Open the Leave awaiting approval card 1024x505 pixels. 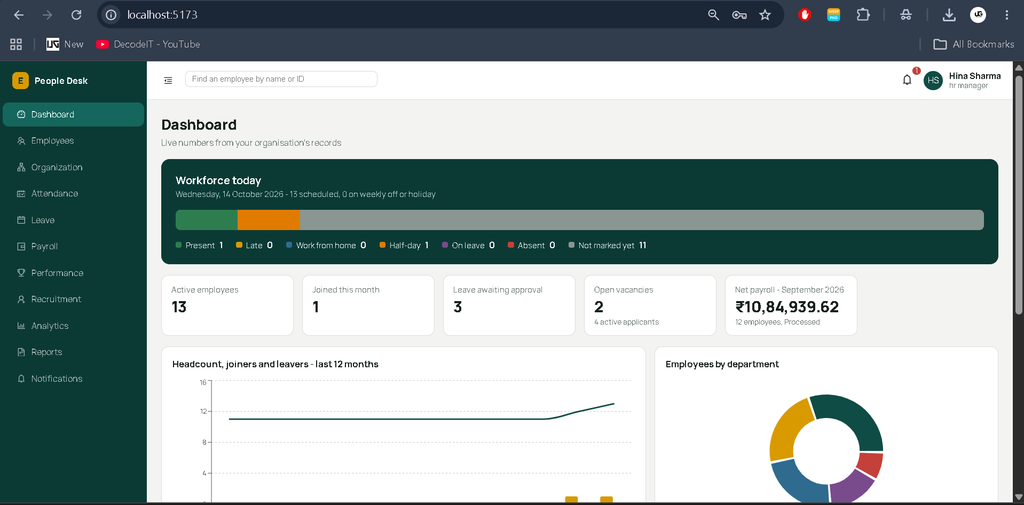click(x=509, y=305)
